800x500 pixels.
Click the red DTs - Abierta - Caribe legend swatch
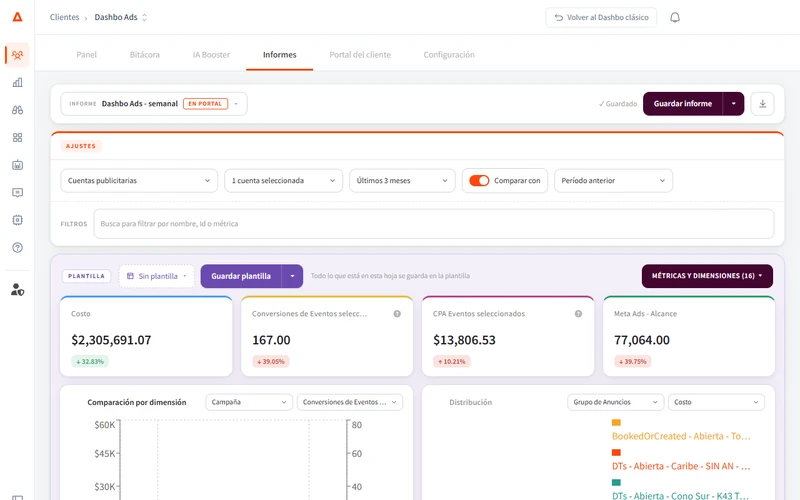click(x=616, y=453)
